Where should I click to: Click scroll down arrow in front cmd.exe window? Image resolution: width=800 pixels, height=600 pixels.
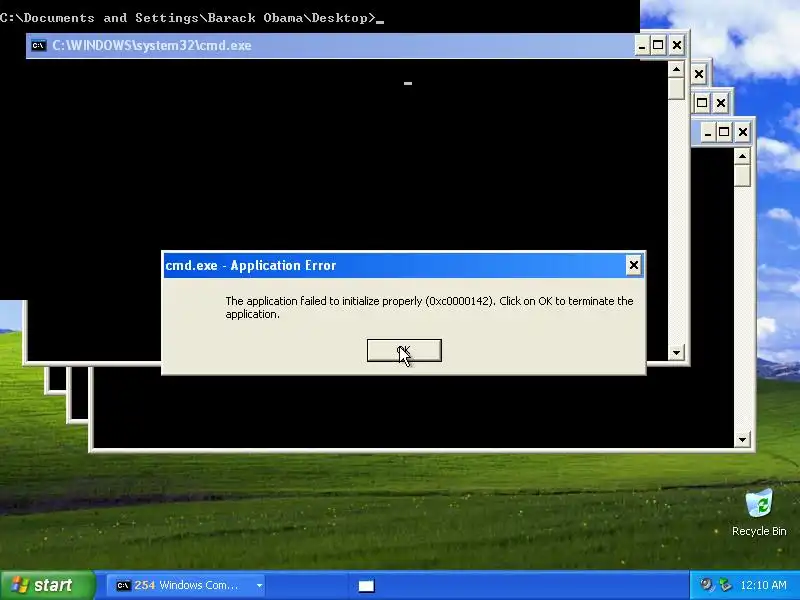tap(676, 352)
